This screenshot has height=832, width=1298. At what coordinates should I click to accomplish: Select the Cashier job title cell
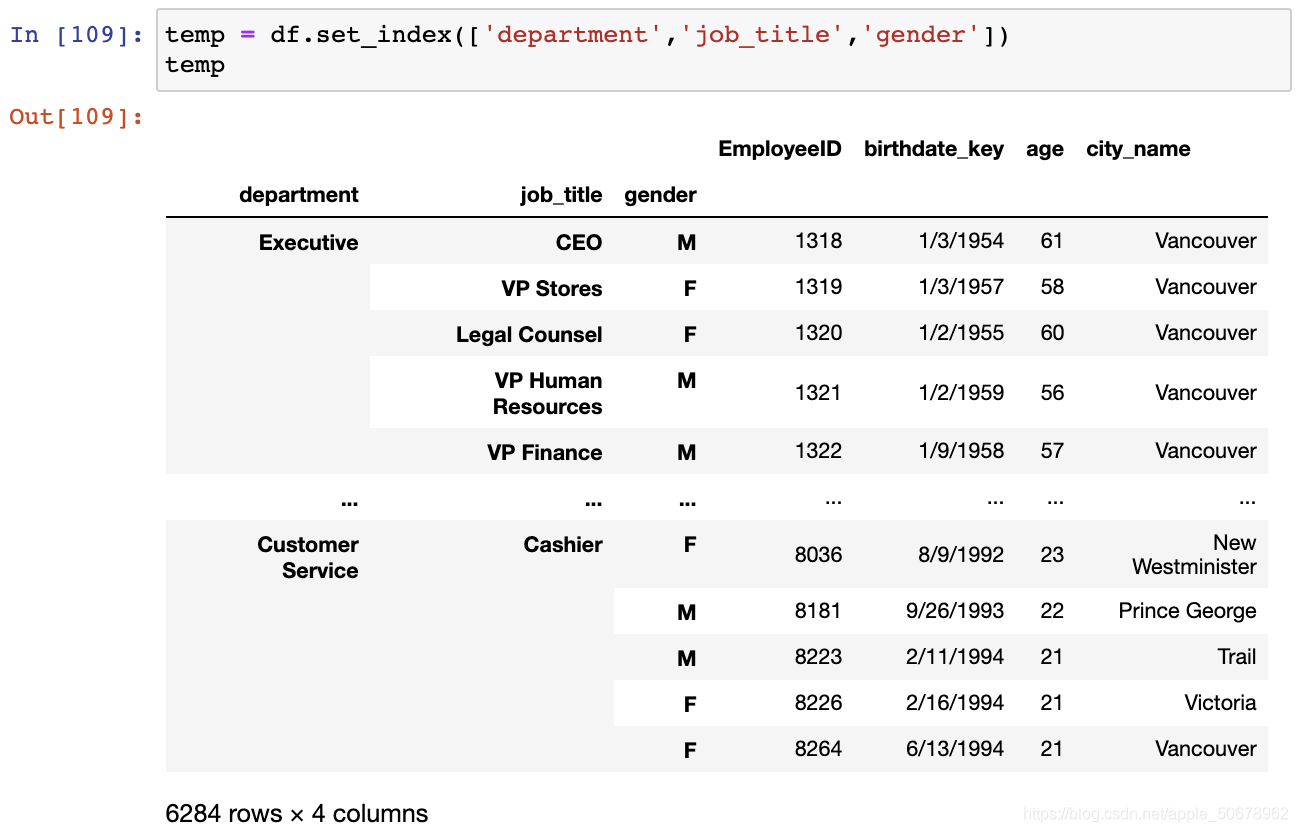(563, 545)
